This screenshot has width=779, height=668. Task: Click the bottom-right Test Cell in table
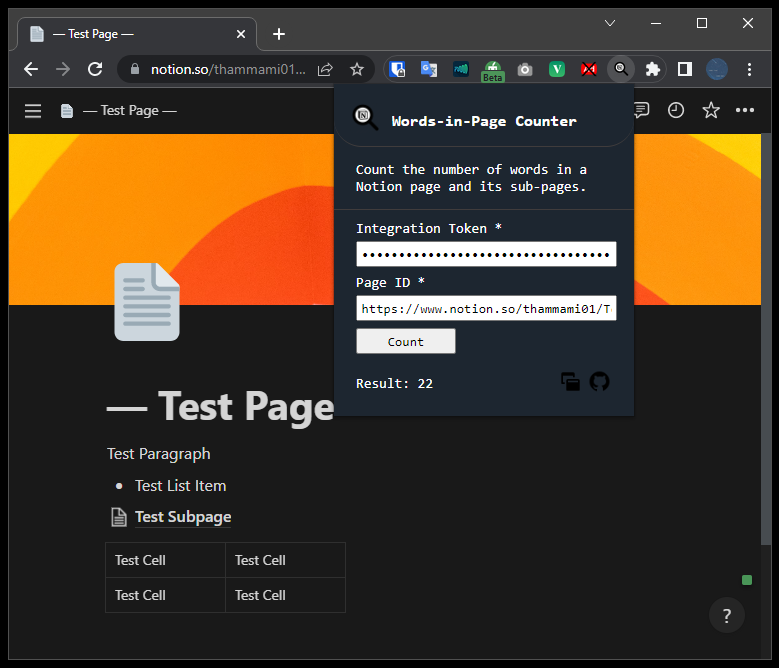point(285,595)
